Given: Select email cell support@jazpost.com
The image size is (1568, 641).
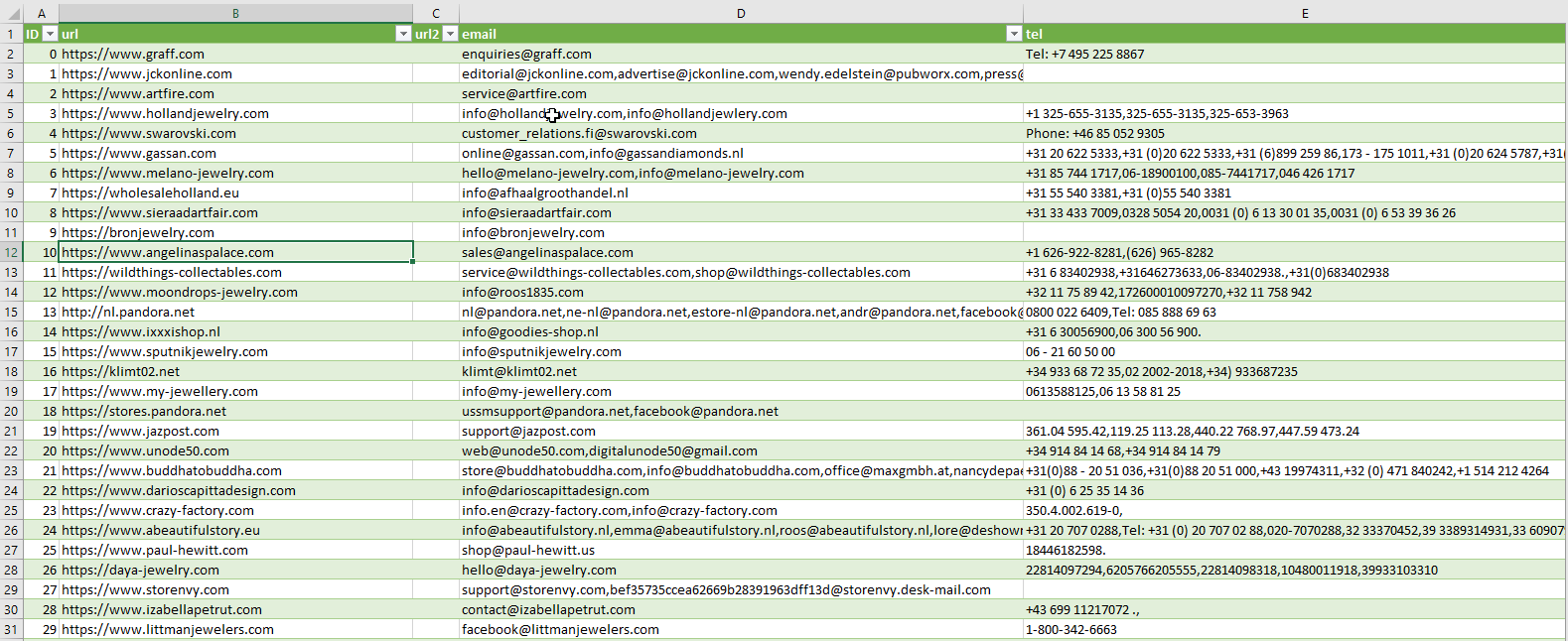Looking at the screenshot, I should pos(741,431).
